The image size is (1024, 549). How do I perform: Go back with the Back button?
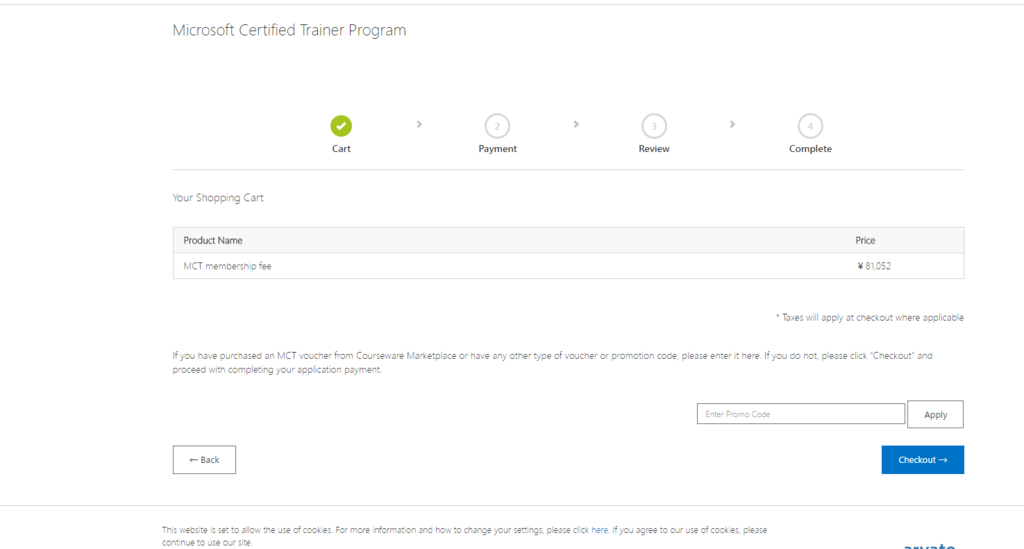[x=204, y=460]
